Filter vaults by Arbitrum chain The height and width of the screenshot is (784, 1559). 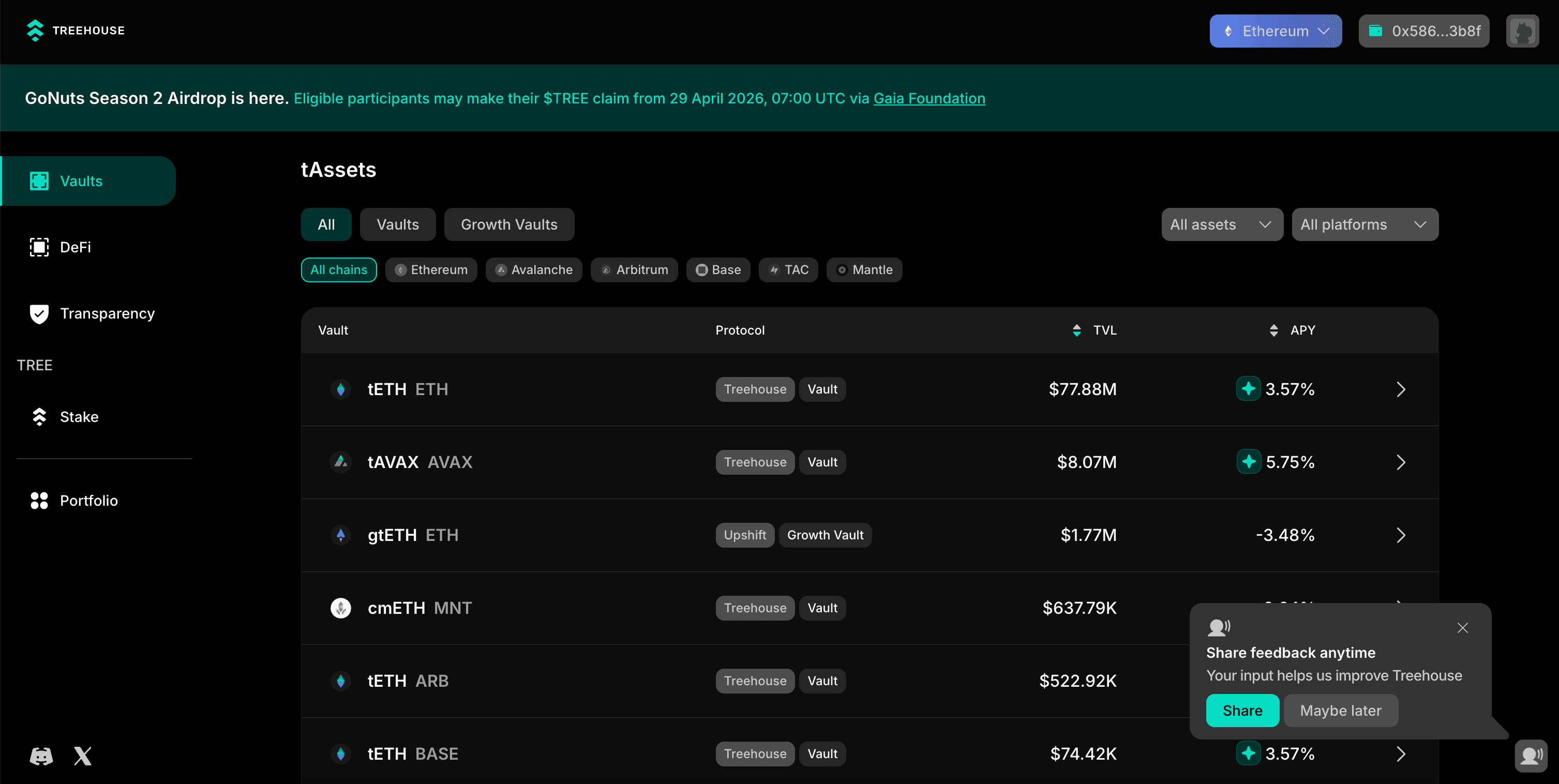coord(634,270)
